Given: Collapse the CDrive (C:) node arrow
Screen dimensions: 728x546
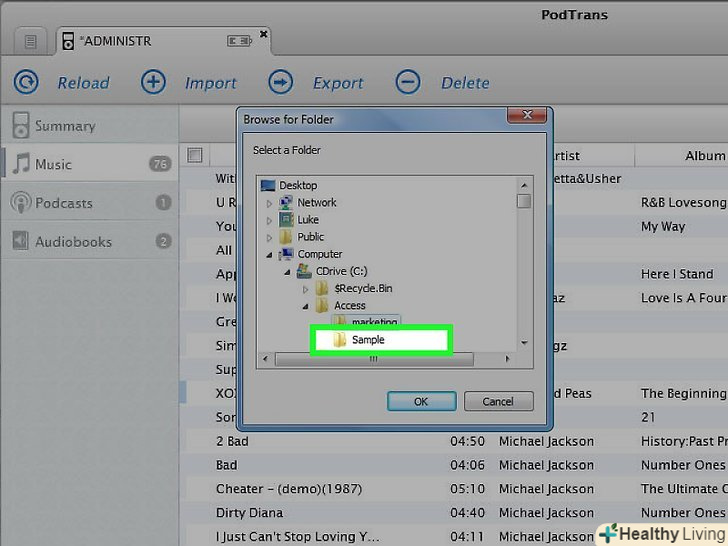Looking at the screenshot, I should pos(287,272).
